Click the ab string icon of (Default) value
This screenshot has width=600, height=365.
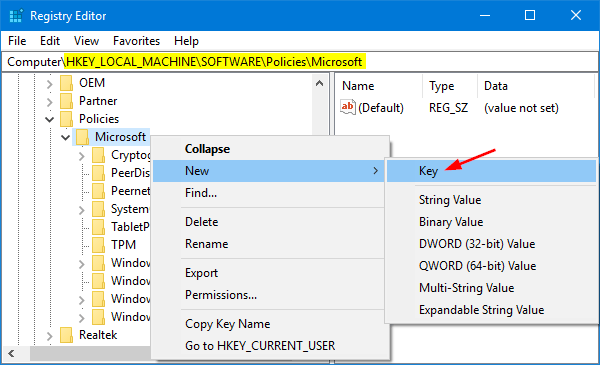pyautogui.click(x=347, y=108)
